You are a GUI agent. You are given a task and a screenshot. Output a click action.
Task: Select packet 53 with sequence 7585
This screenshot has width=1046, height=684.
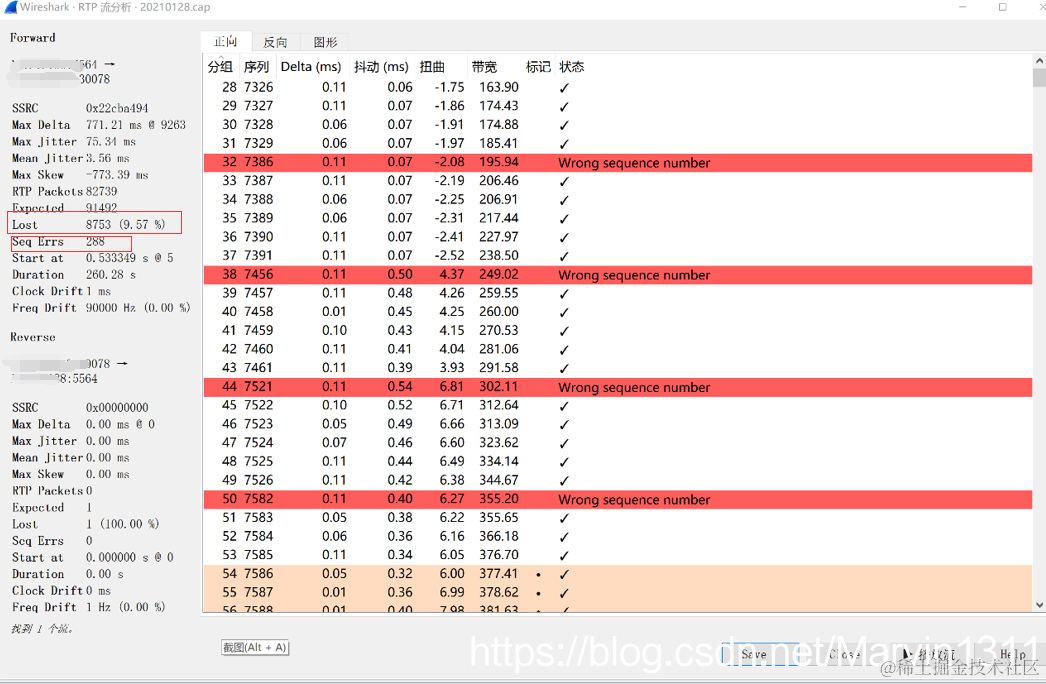(x=618, y=555)
